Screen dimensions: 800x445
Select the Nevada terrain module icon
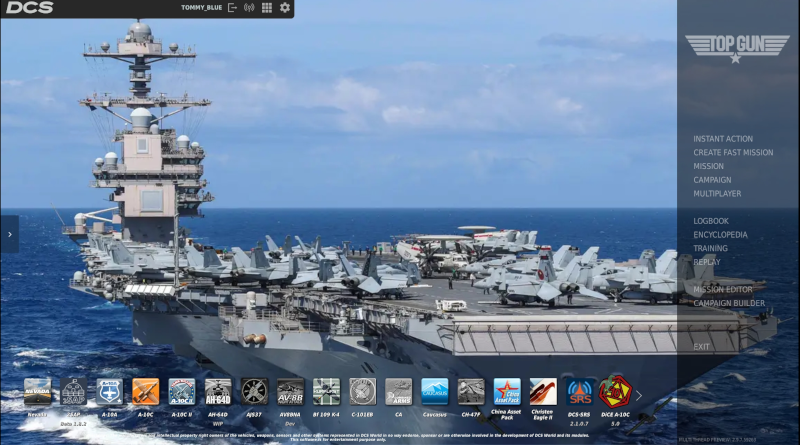tap(37, 391)
